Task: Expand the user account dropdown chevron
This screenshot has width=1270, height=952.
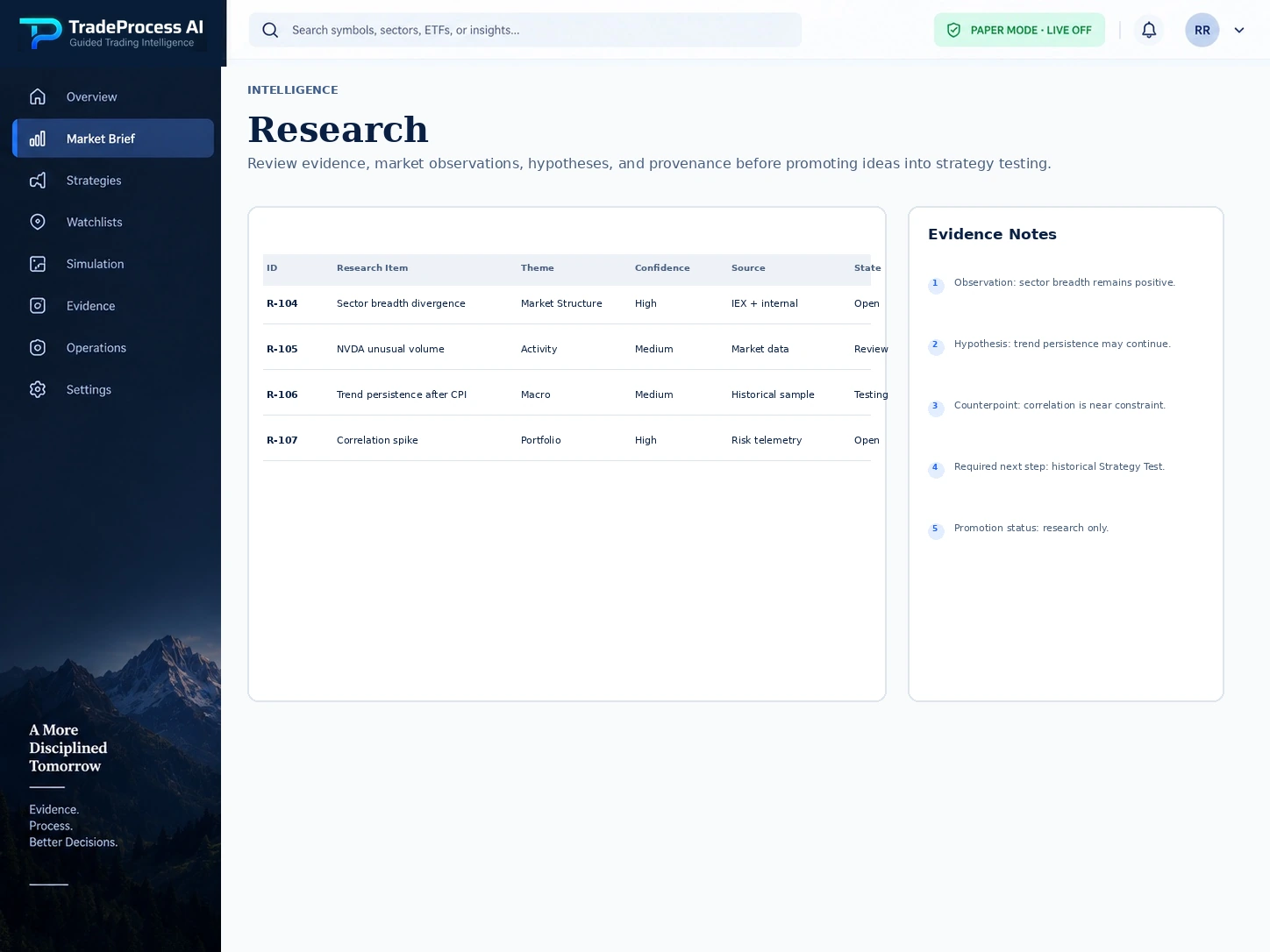Action: (x=1239, y=30)
